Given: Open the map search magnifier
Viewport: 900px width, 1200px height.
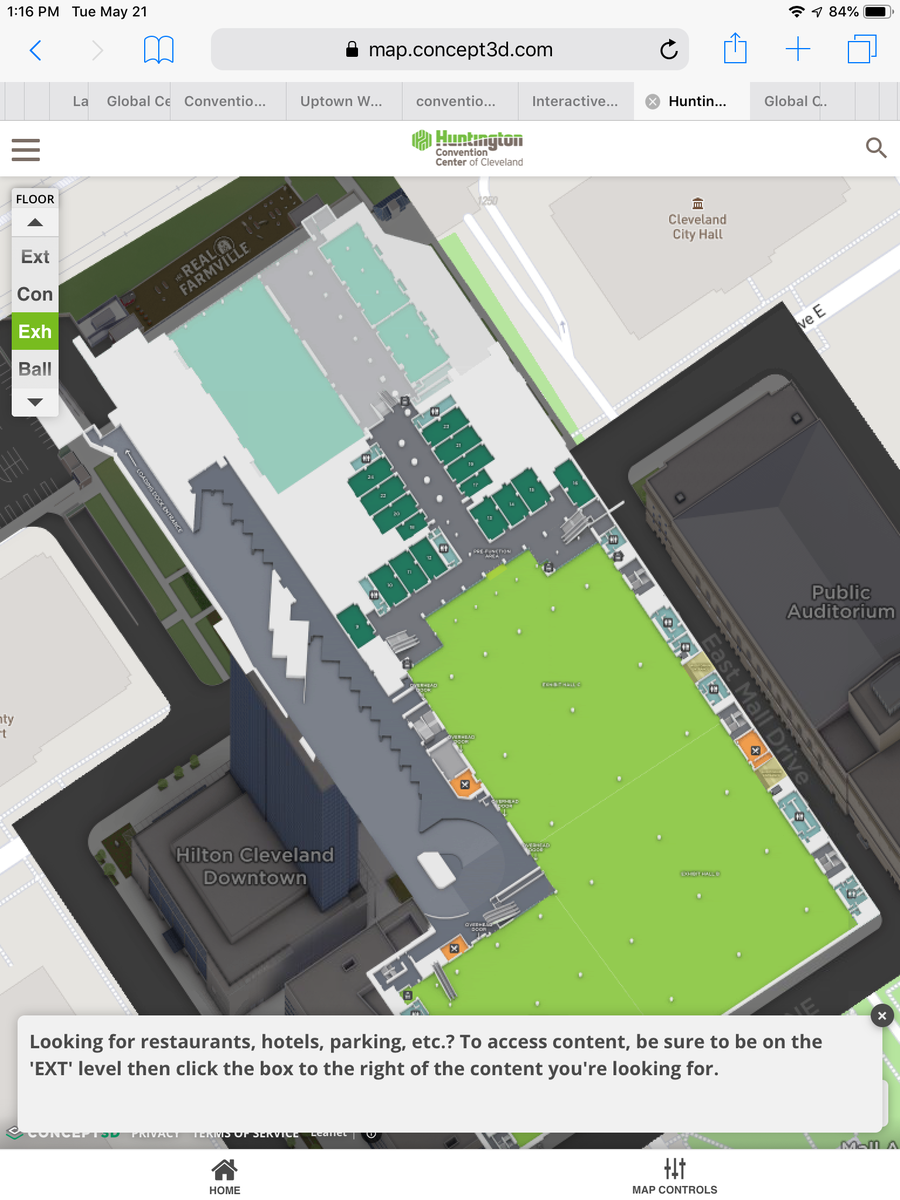Looking at the screenshot, I should click(x=876, y=149).
